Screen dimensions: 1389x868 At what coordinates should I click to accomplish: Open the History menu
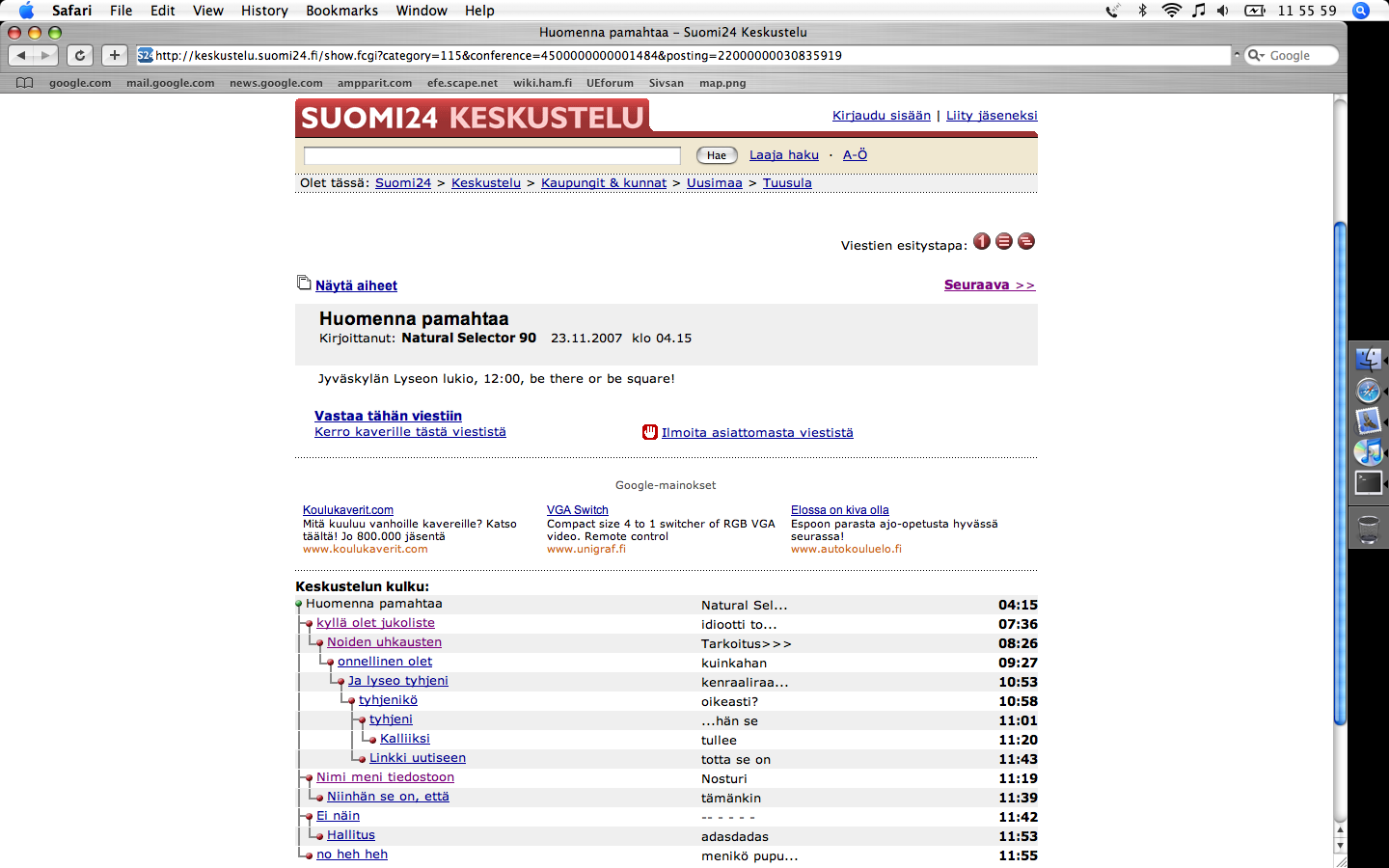264,11
